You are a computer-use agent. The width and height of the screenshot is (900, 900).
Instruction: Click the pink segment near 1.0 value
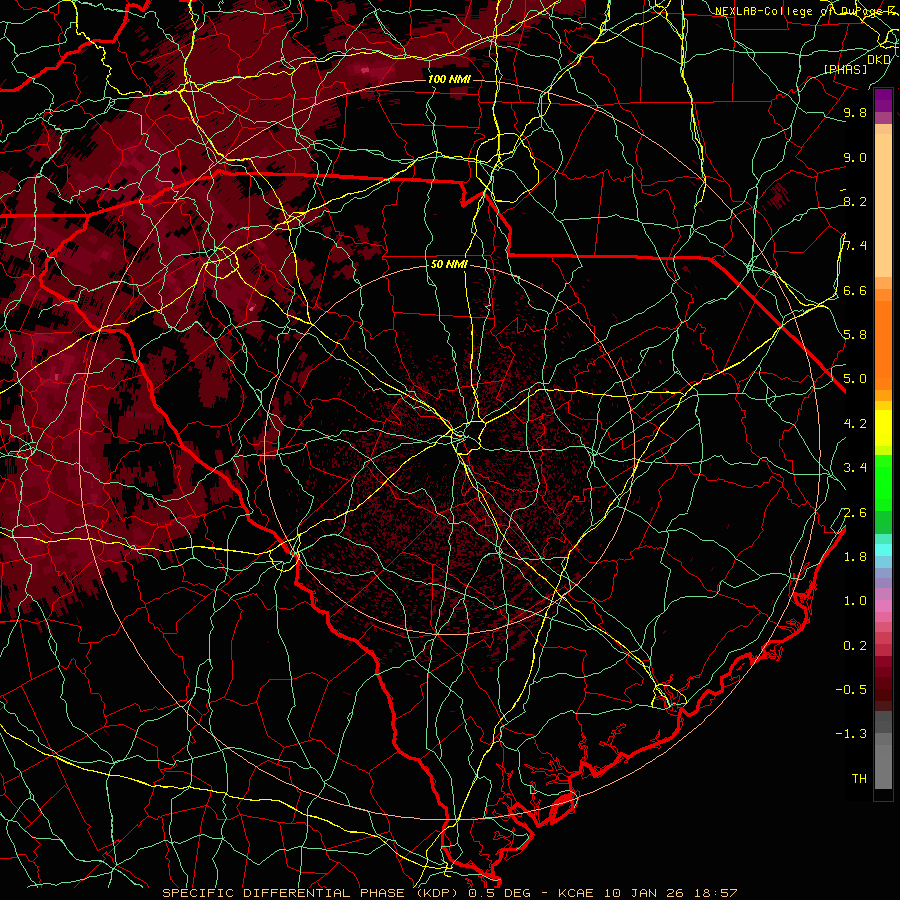(883, 606)
